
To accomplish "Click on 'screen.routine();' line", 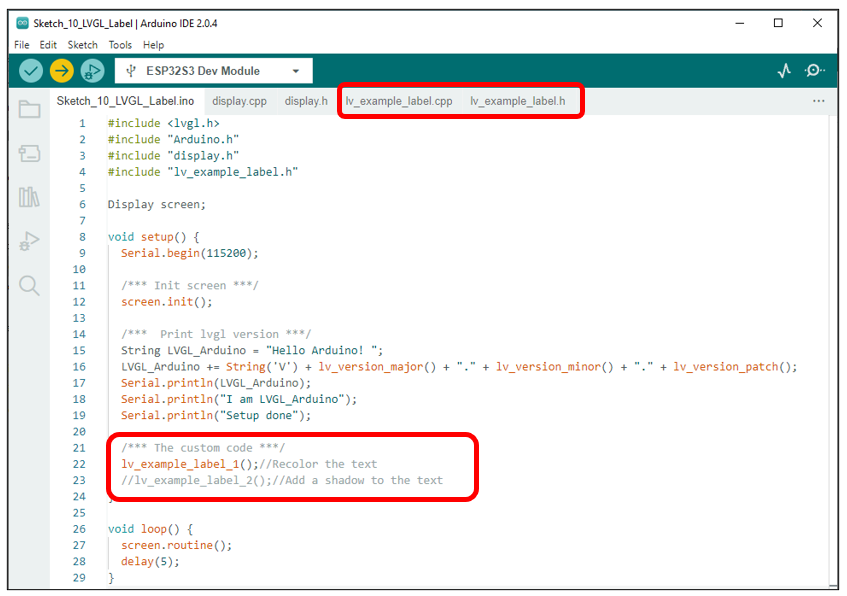I will point(176,545).
